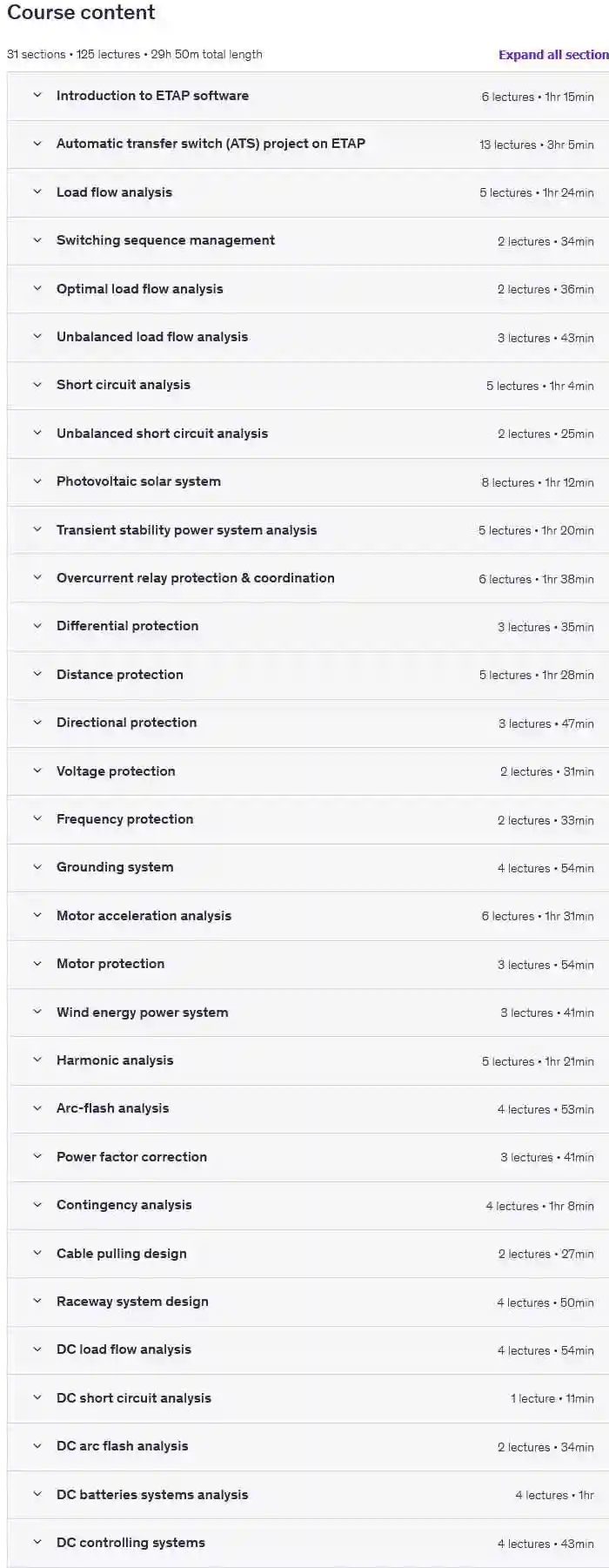Open the Distance protection section title
The image size is (609, 1568).
coord(119,675)
